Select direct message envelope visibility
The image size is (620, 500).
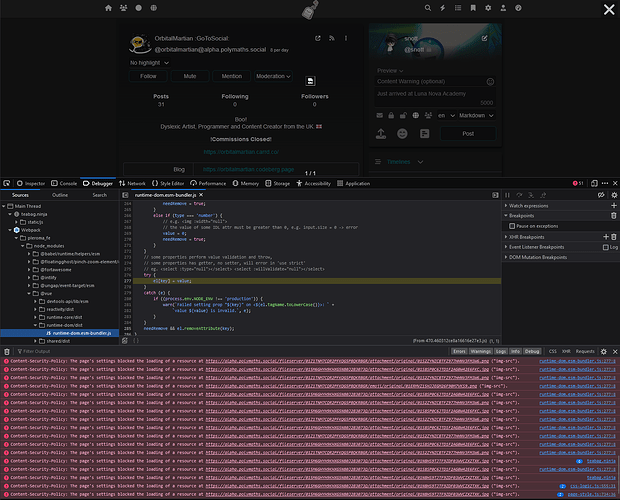point(380,115)
